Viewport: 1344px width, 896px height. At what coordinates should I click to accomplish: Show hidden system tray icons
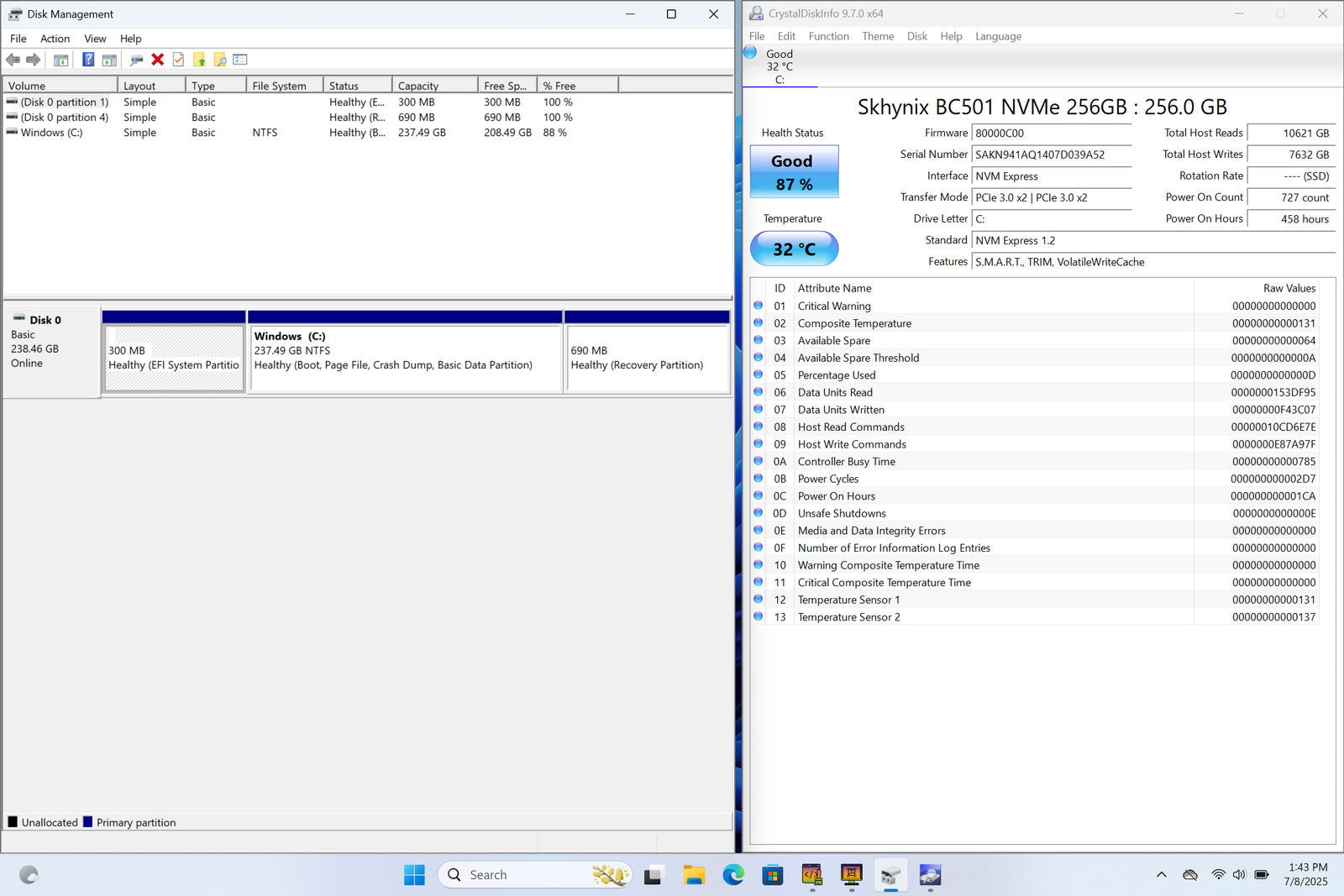1161,875
